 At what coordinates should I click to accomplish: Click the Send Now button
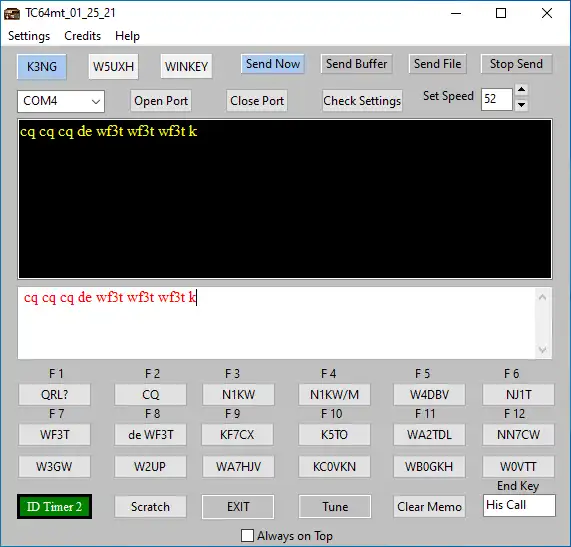pyautogui.click(x=273, y=64)
